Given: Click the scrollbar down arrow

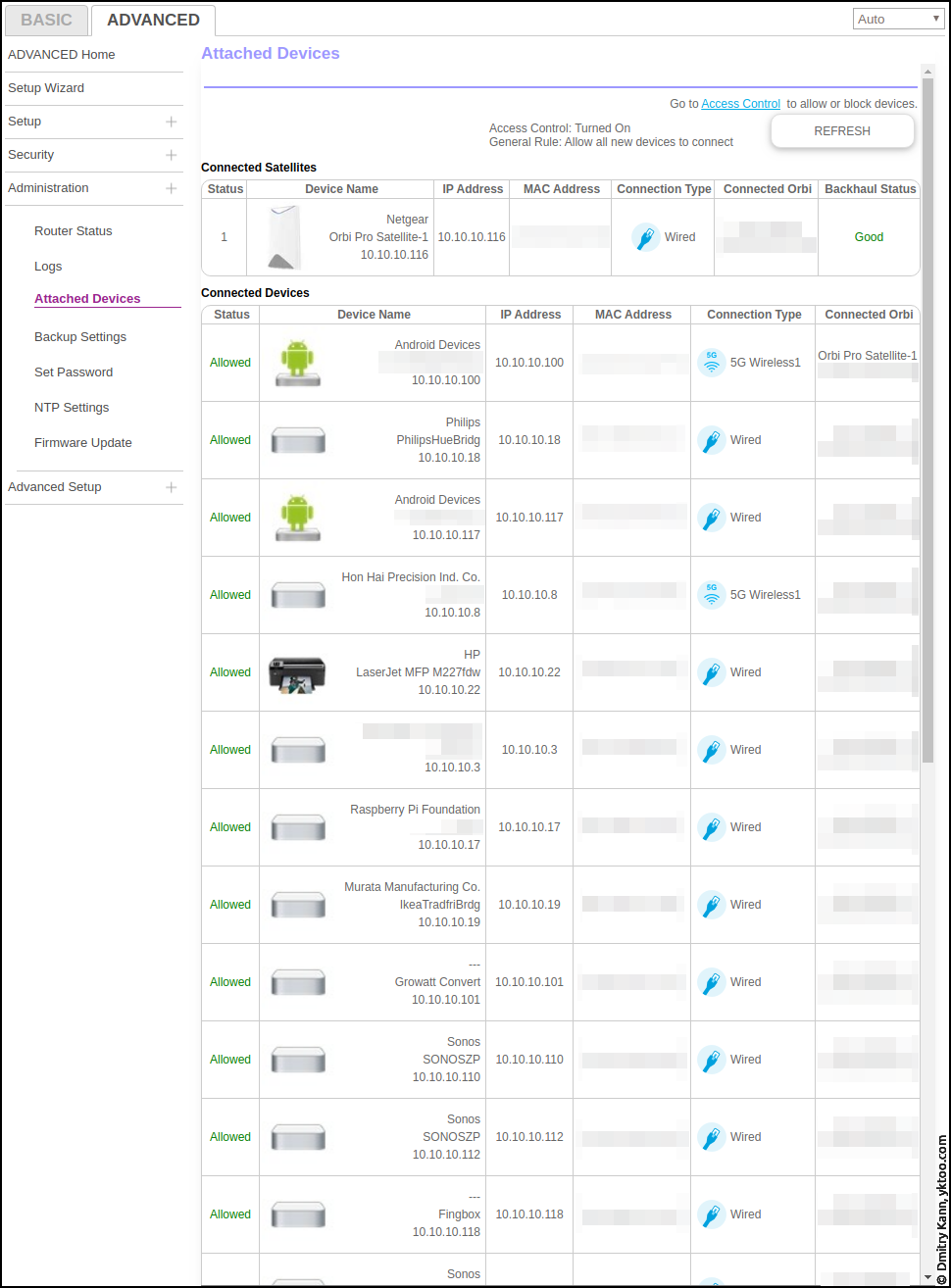Looking at the screenshot, I should click(x=927, y=1276).
